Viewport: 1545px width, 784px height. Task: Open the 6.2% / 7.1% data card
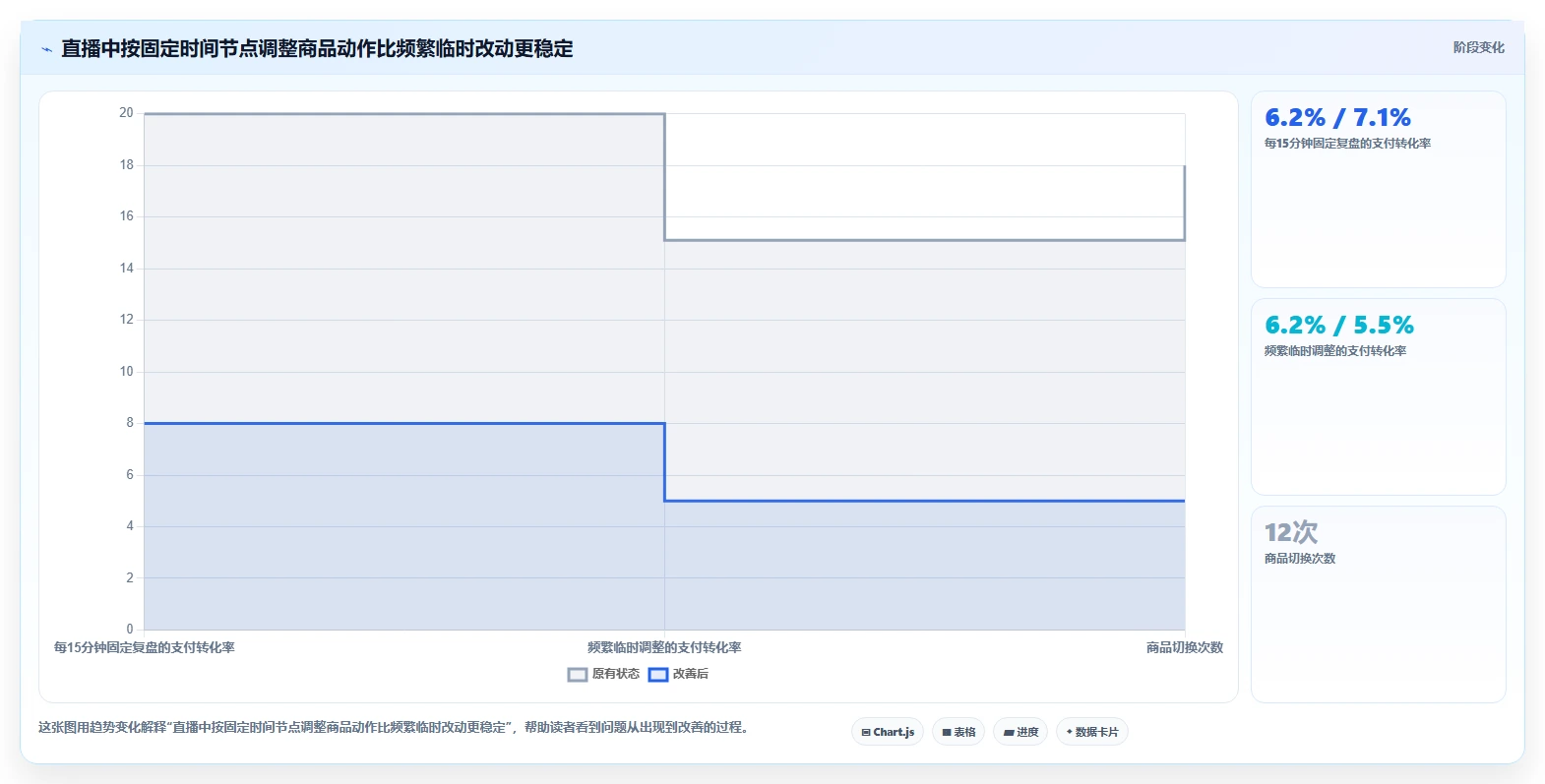[1378, 189]
